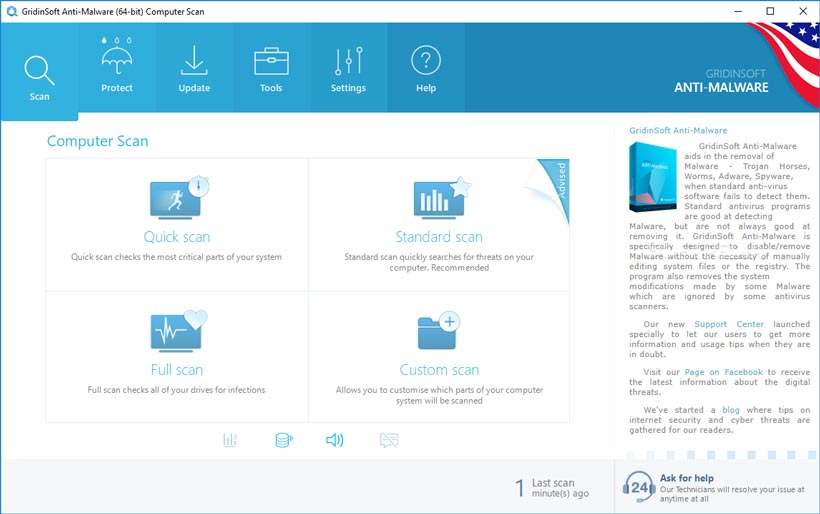Click Ask for help text
Viewport: 820px width, 514px height.
(686, 478)
